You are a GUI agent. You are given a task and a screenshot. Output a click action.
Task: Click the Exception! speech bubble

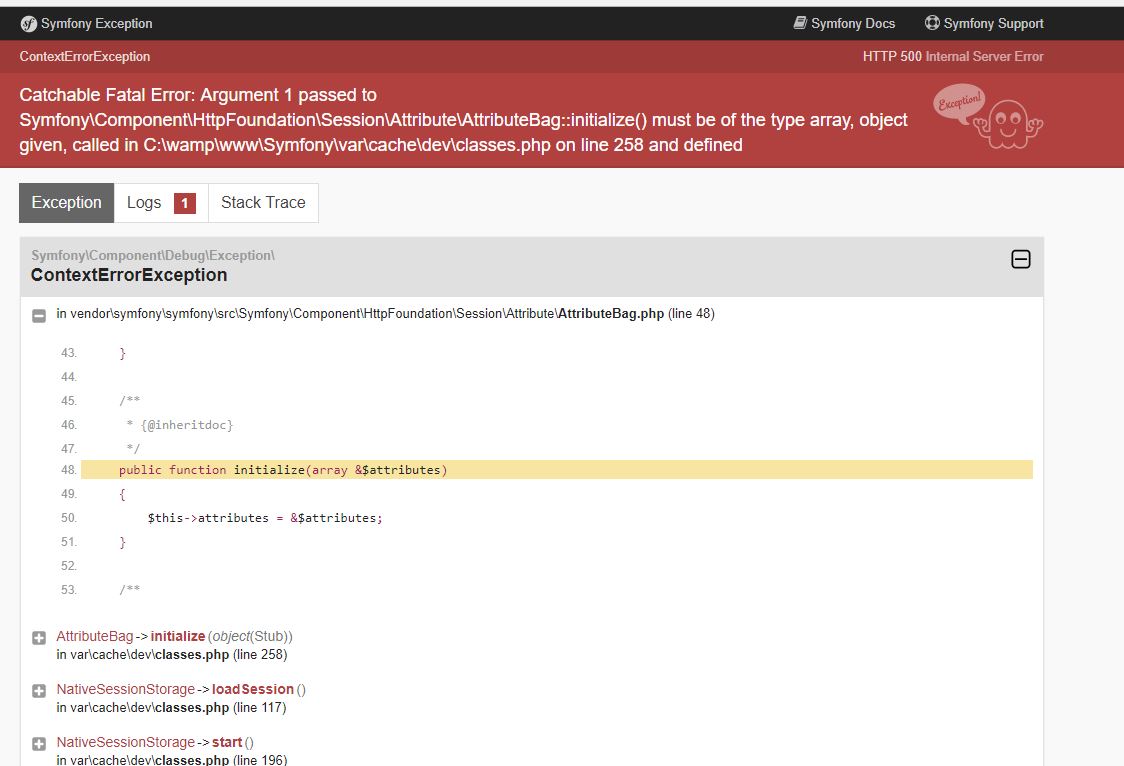click(x=960, y=103)
